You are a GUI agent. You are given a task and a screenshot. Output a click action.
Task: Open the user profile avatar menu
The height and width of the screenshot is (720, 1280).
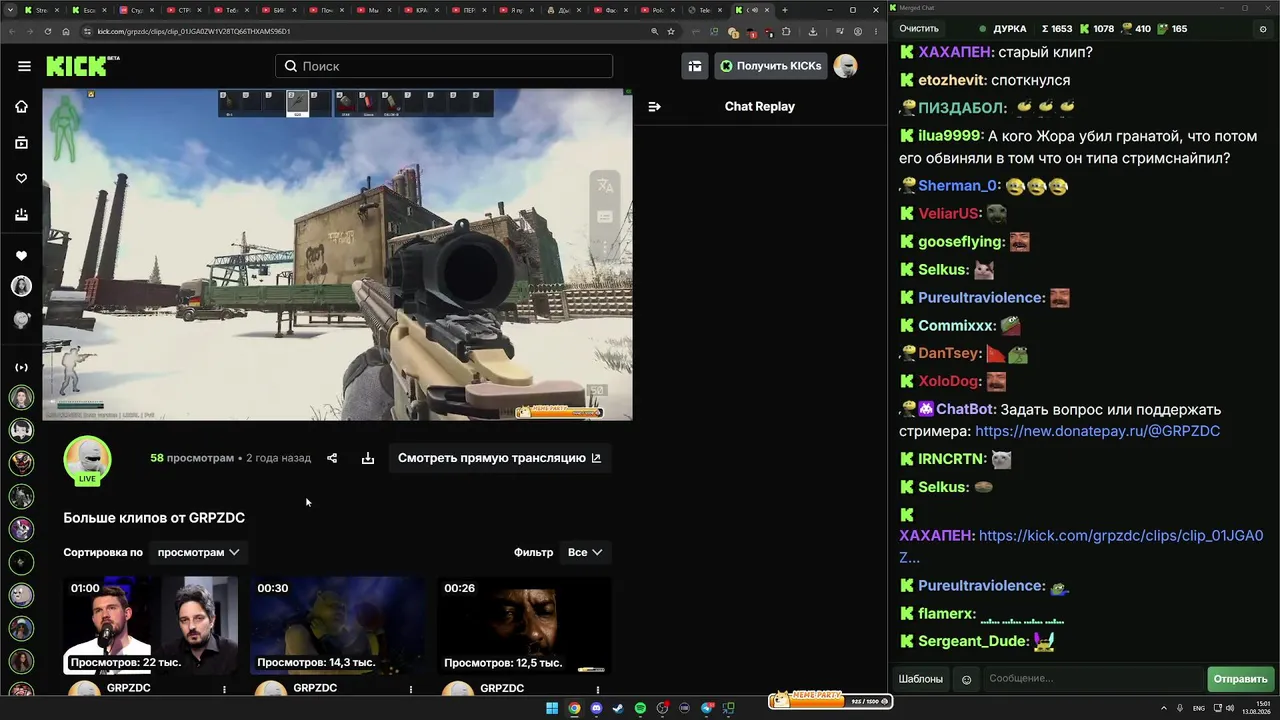tap(845, 66)
